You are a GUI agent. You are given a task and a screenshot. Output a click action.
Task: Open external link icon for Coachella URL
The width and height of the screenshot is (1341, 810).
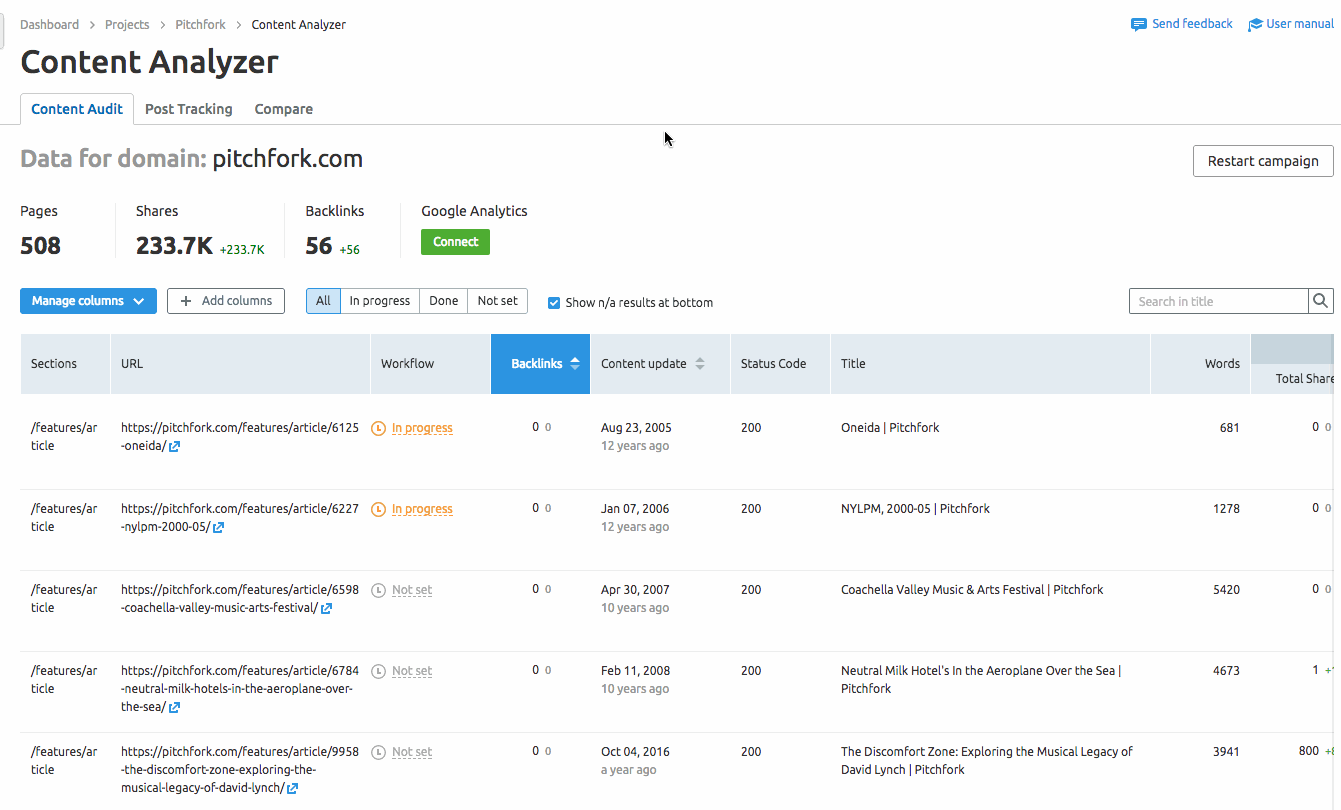326,608
